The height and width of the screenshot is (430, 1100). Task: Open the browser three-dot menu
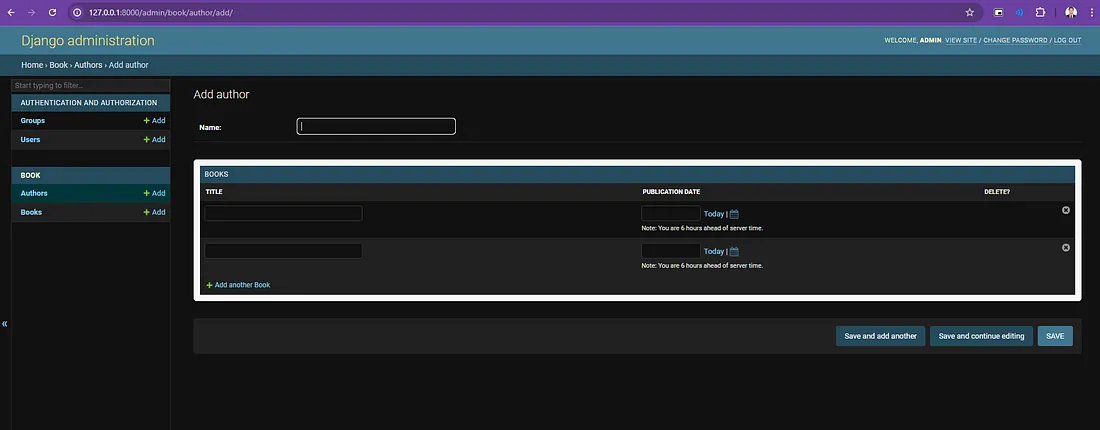coord(1091,13)
